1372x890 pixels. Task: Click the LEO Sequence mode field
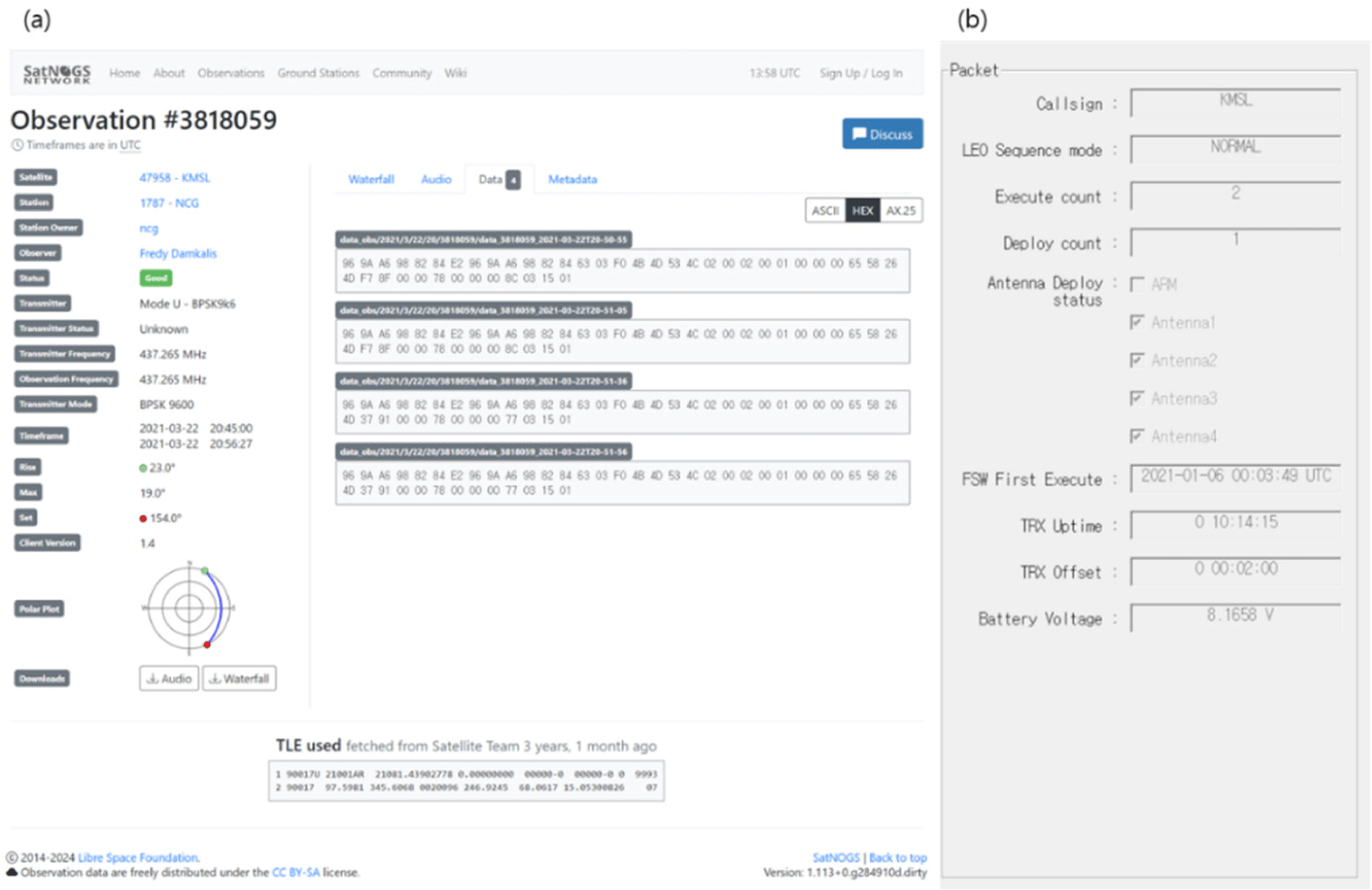click(x=1236, y=148)
